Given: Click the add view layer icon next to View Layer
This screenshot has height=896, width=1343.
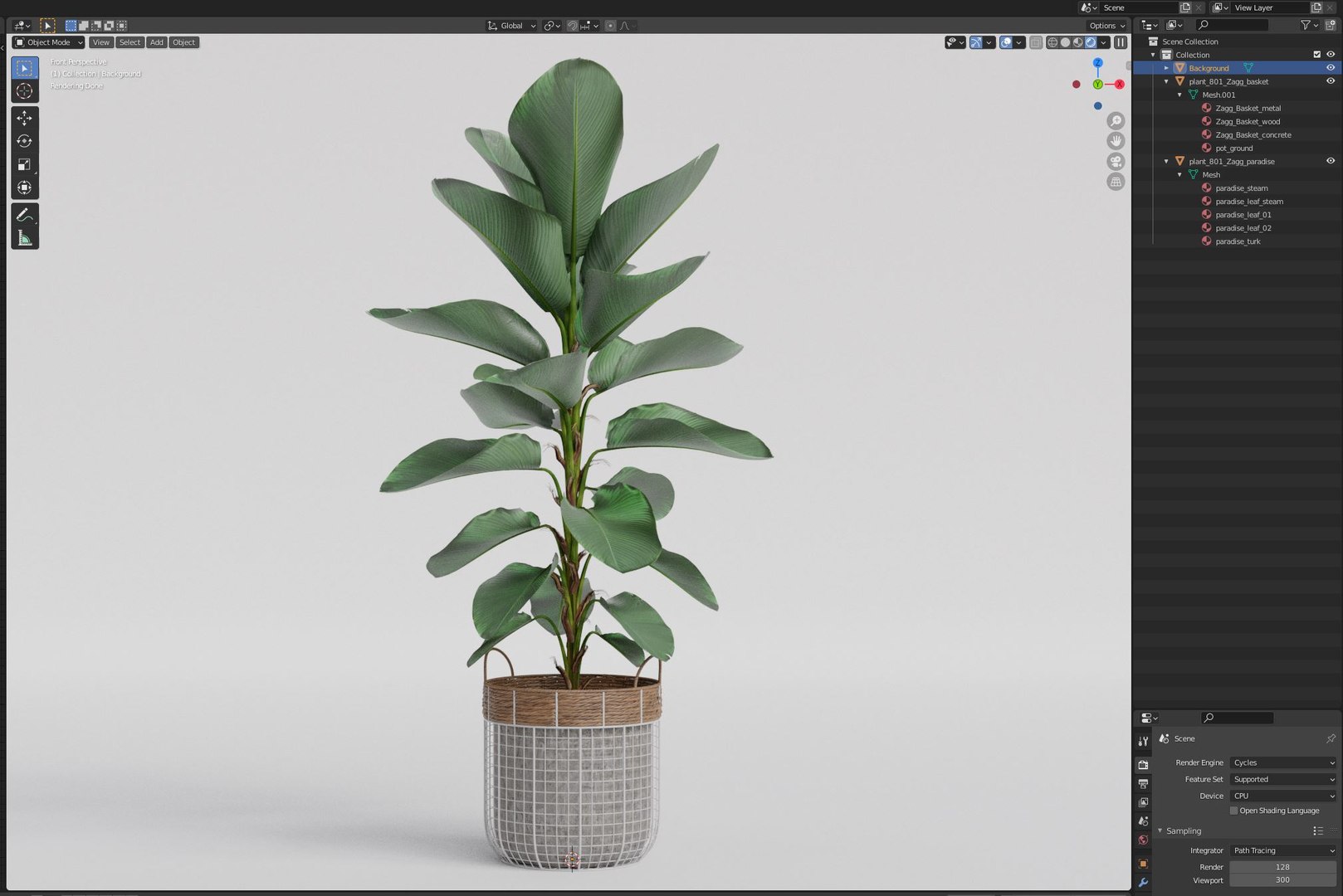Looking at the screenshot, I should pos(1316,7).
